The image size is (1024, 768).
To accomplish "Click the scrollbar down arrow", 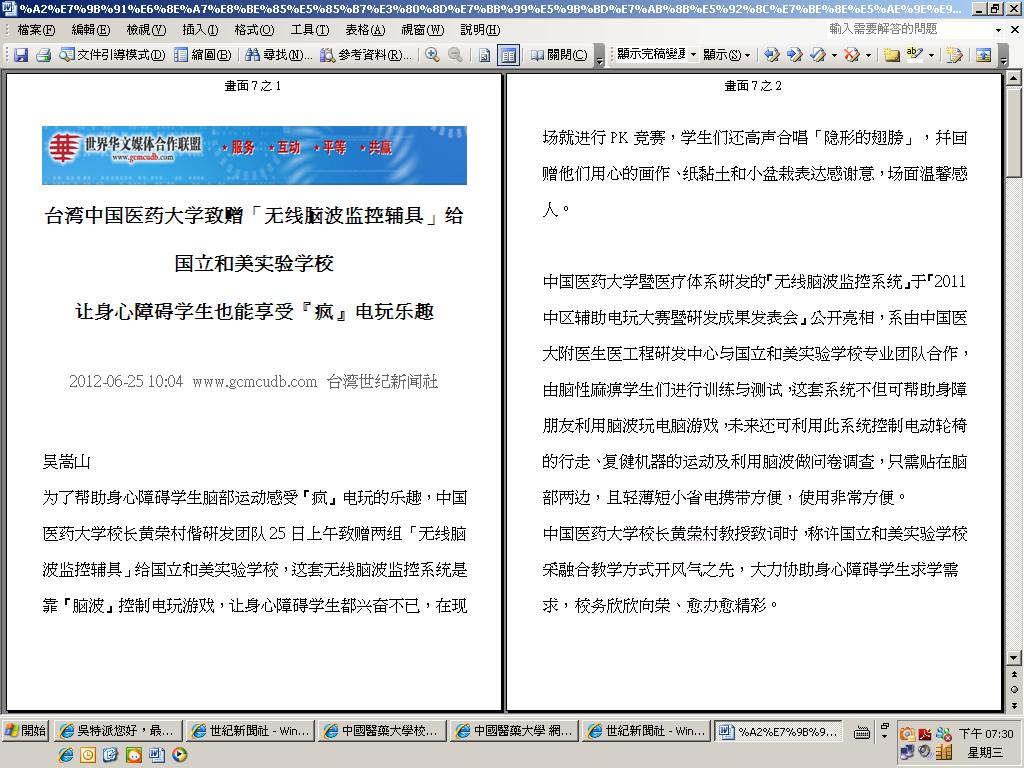I will [x=1014, y=658].
